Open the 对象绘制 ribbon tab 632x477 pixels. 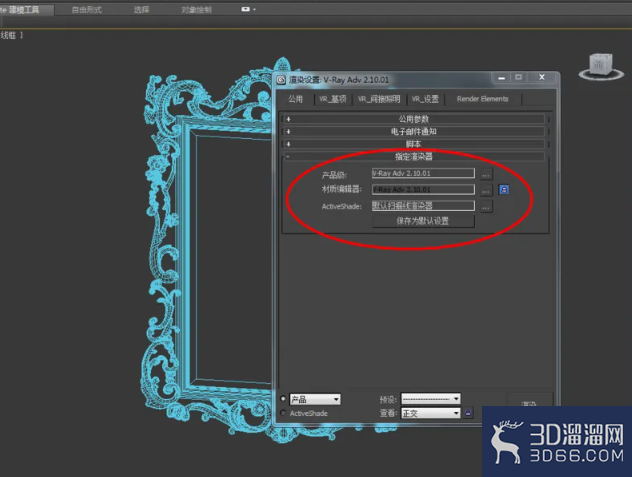tap(196, 9)
